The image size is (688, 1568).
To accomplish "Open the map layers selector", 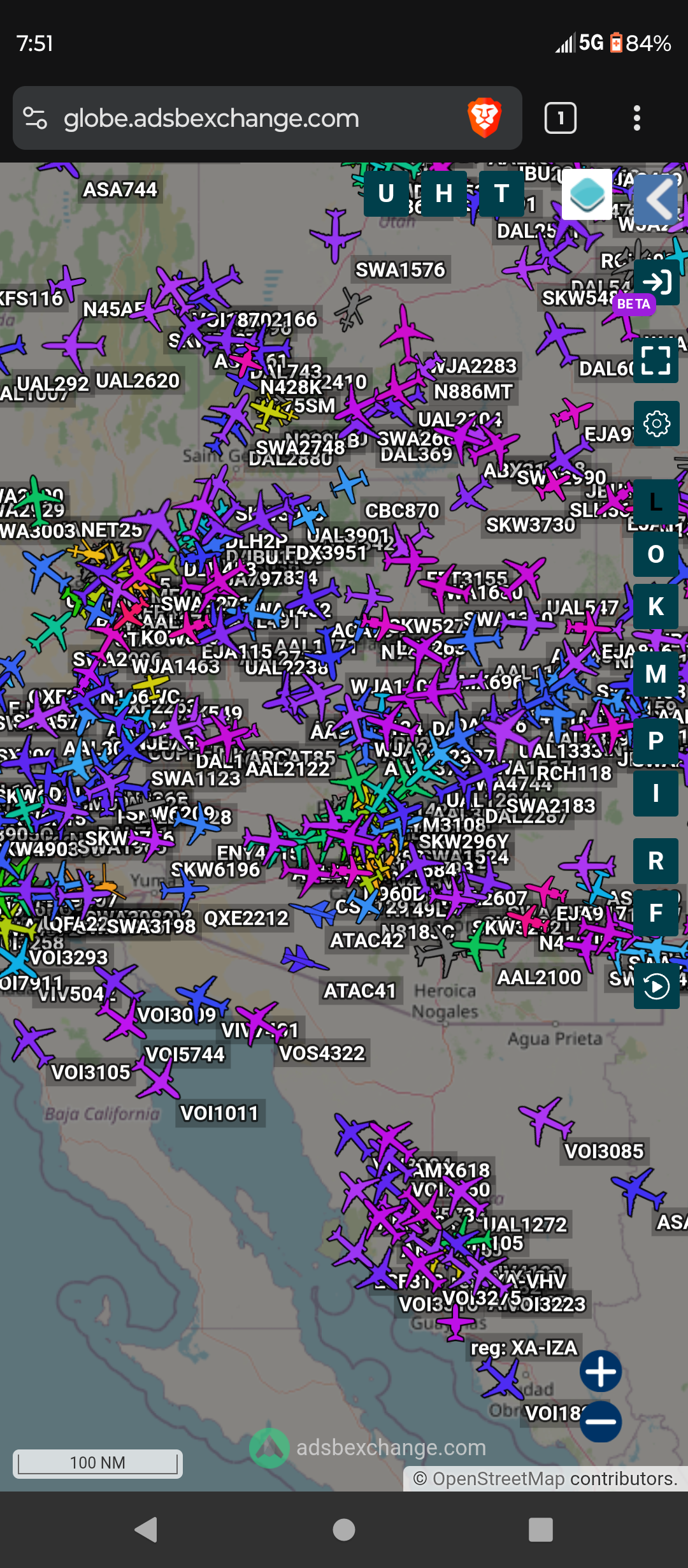I will [587, 194].
